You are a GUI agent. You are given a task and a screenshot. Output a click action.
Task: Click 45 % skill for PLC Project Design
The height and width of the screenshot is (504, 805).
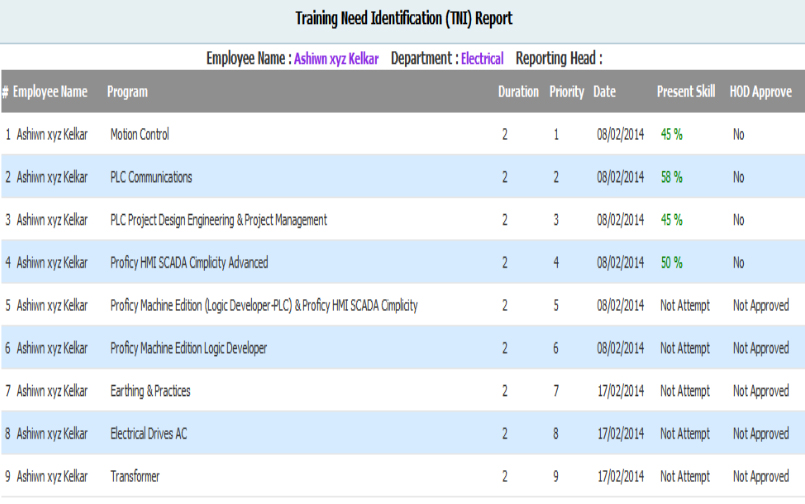(672, 220)
